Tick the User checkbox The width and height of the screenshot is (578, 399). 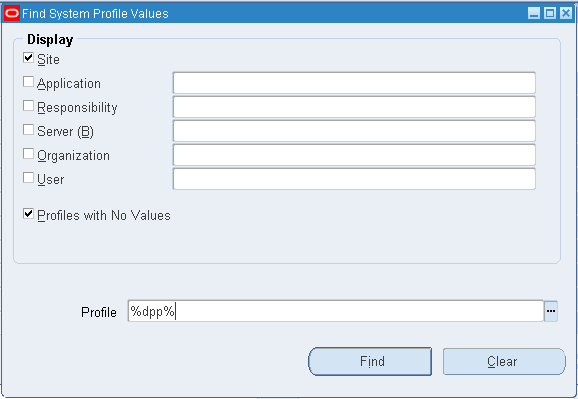(x=28, y=177)
